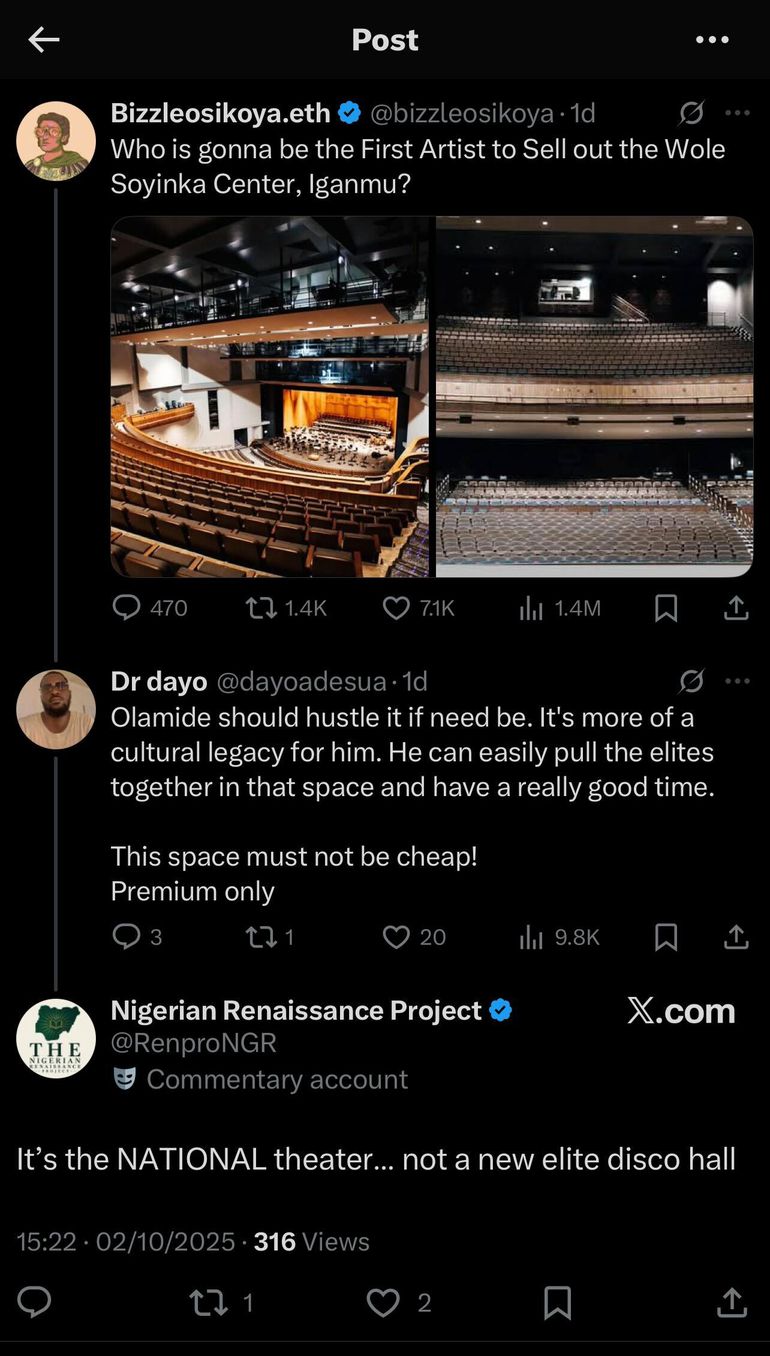Reply to Bizzleosikoya's post via comment icon
The width and height of the screenshot is (770, 1356).
127,608
